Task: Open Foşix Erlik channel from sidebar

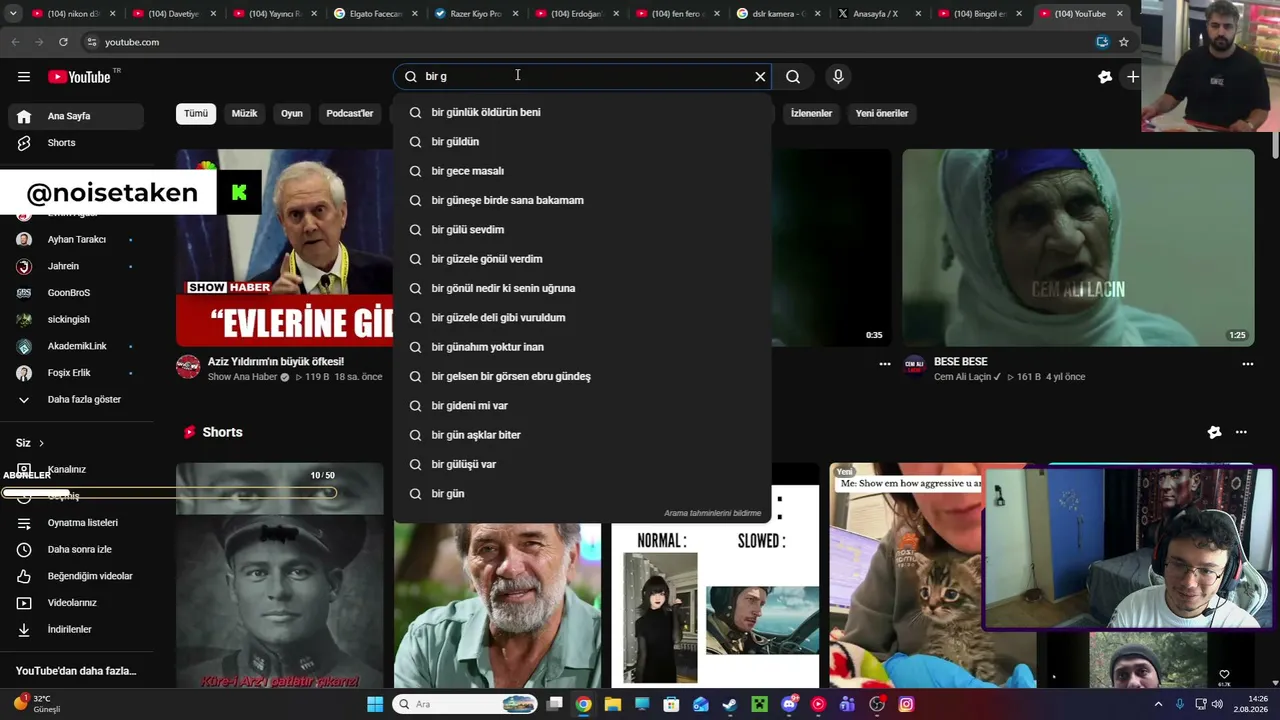Action: click(x=75, y=373)
